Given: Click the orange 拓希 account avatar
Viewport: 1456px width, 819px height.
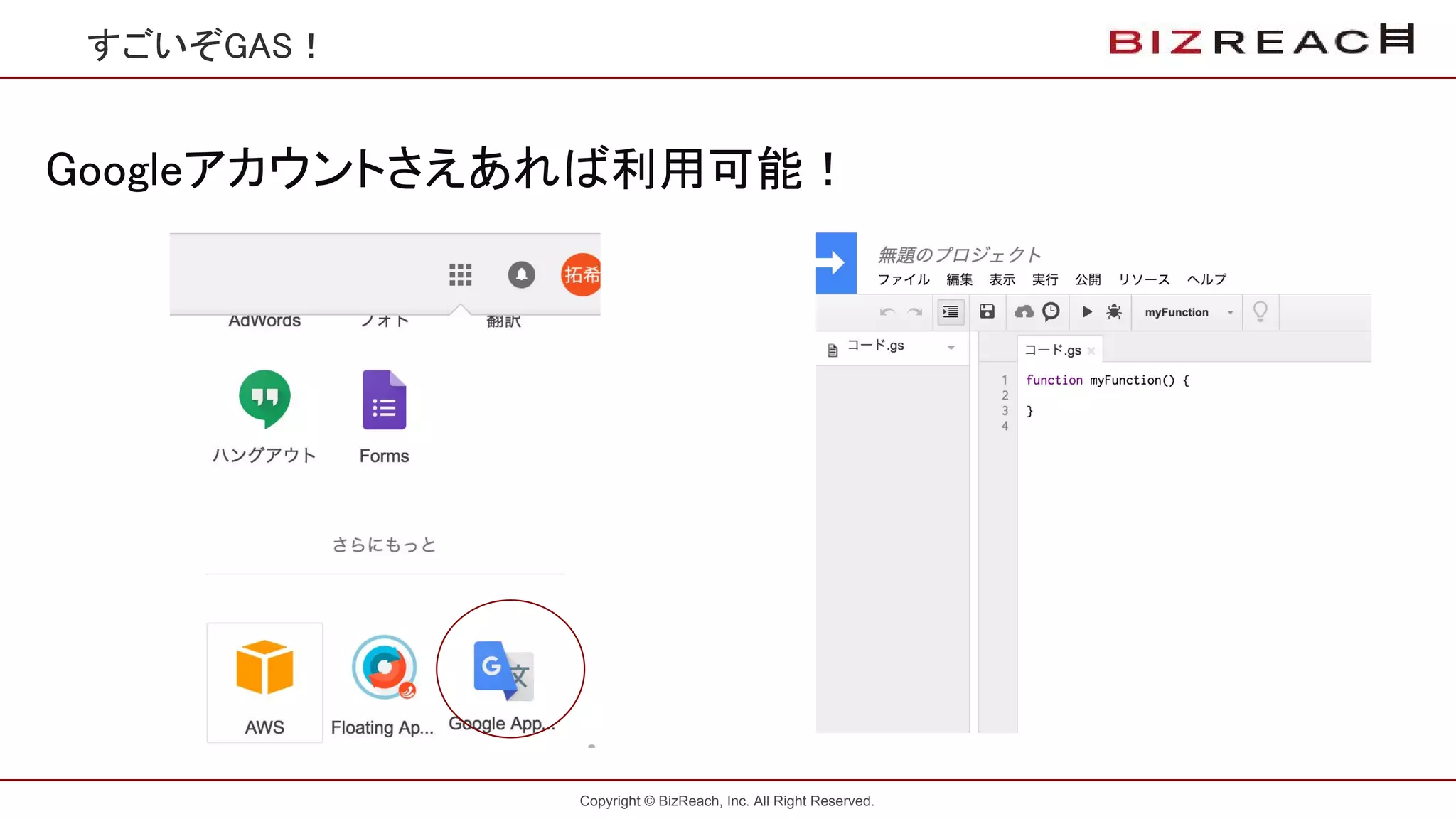Looking at the screenshot, I should [581, 274].
